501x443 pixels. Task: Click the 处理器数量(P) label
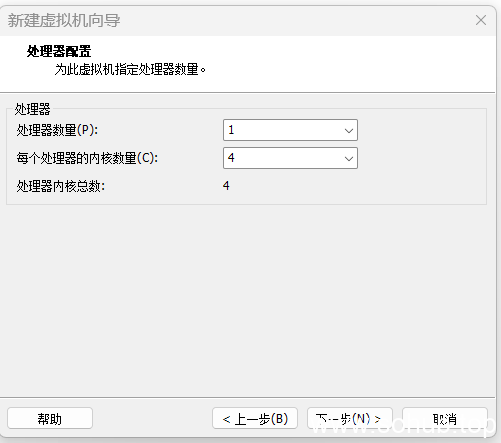tap(57, 130)
